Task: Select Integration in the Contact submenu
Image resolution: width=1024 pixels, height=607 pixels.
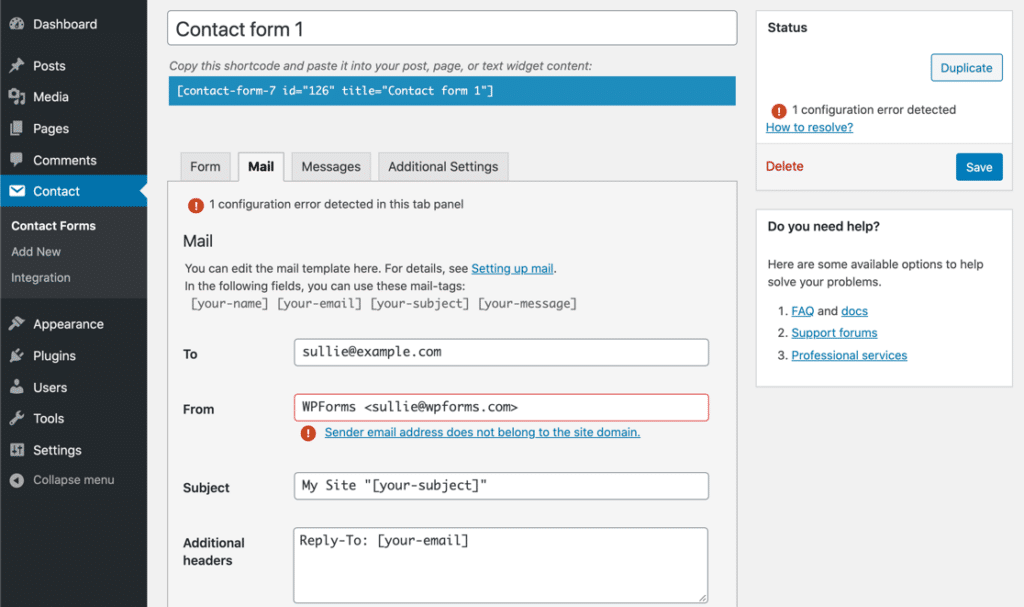Action: coord(40,277)
